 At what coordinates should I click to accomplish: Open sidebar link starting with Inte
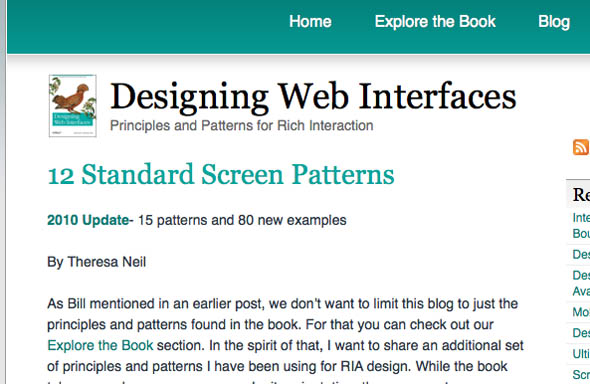(x=581, y=225)
